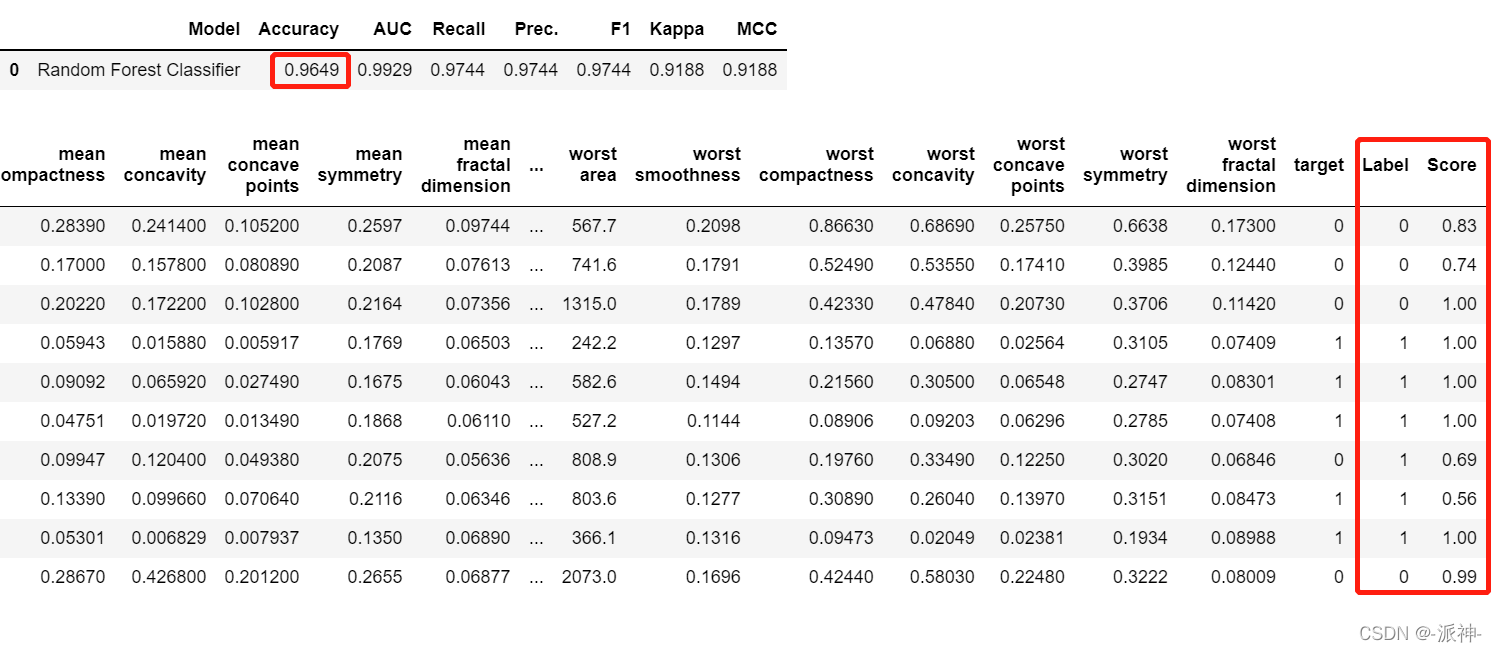Select the F1 column header
The height and width of the screenshot is (652, 1497).
[620, 29]
